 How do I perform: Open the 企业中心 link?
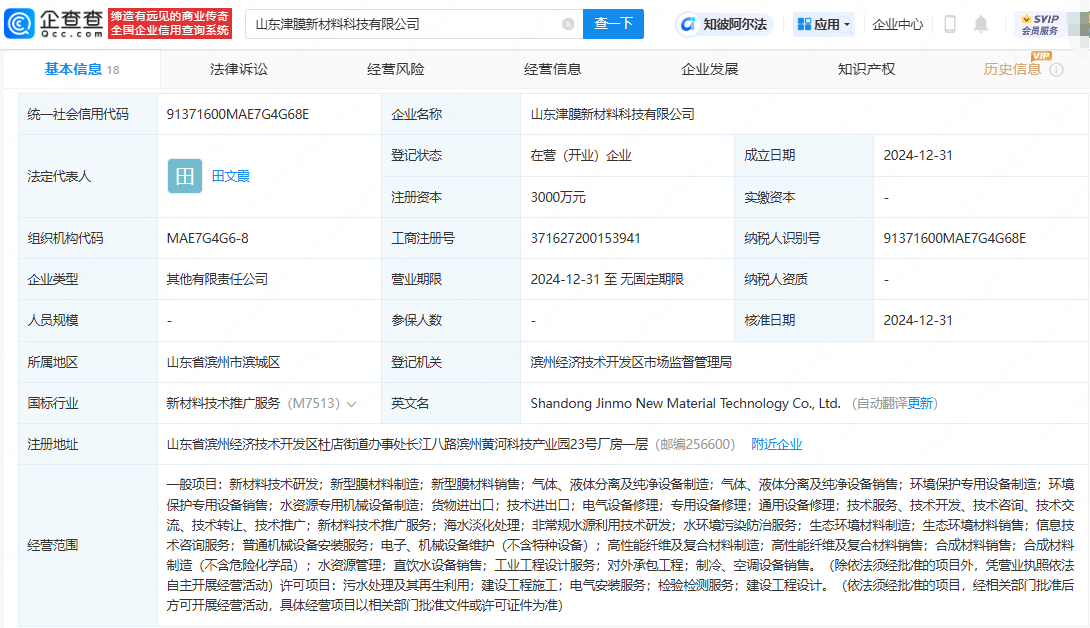click(x=897, y=24)
